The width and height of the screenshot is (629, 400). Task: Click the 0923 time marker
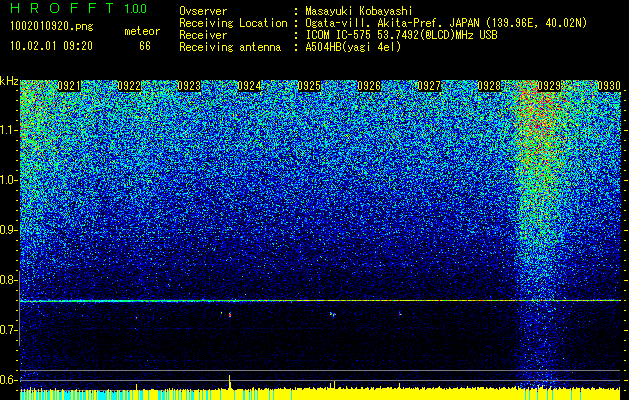[x=189, y=86]
